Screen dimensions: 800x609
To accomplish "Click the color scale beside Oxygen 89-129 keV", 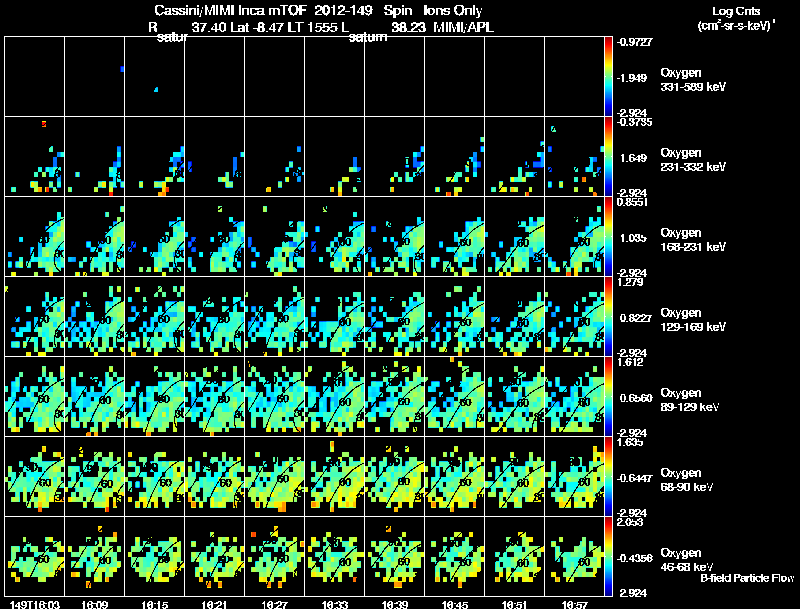I will point(608,397).
